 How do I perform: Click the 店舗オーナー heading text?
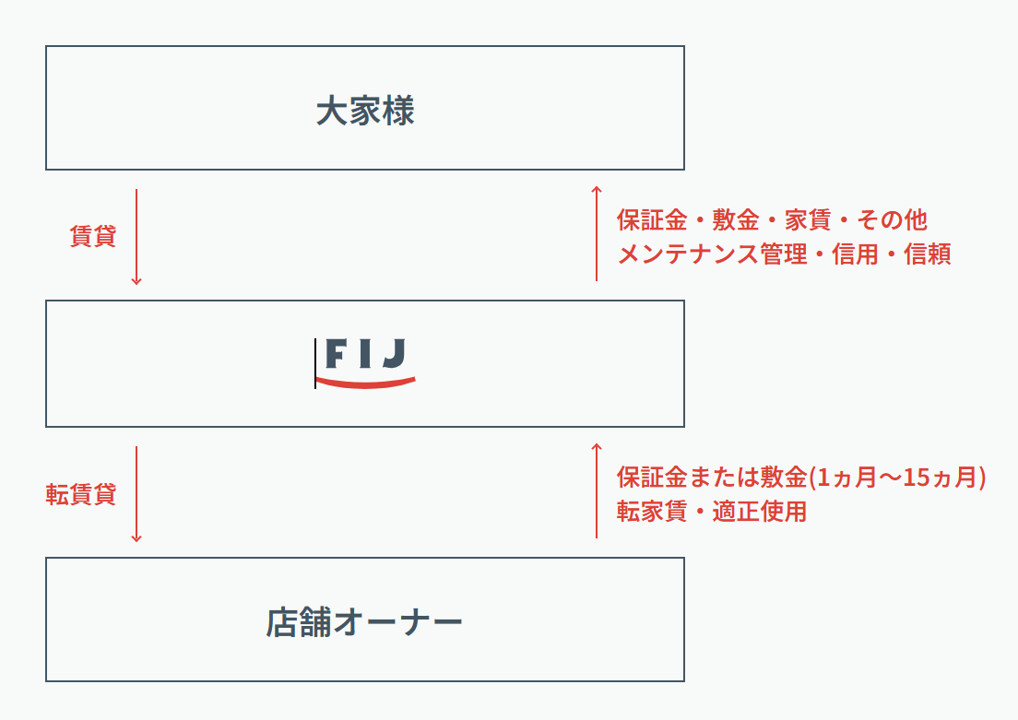point(364,622)
